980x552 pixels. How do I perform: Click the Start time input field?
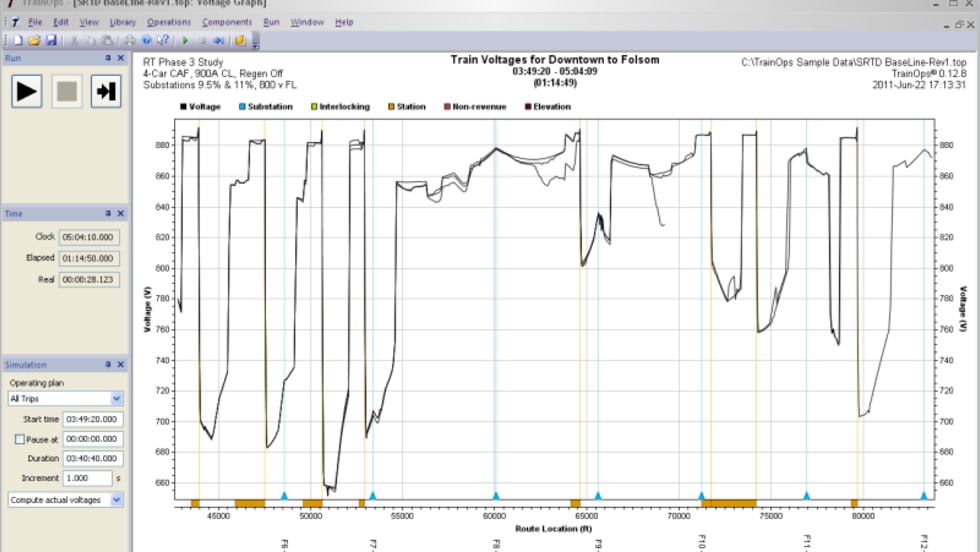pyautogui.click(x=92, y=419)
